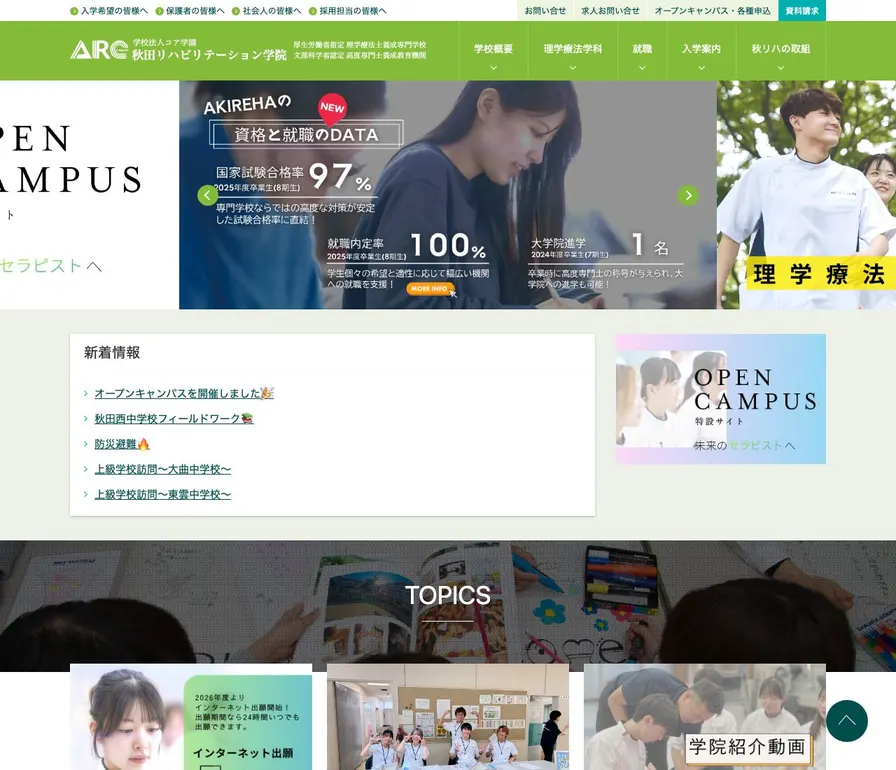Open news 防災避難
Viewport: 896px width, 770px height.
click(122, 444)
